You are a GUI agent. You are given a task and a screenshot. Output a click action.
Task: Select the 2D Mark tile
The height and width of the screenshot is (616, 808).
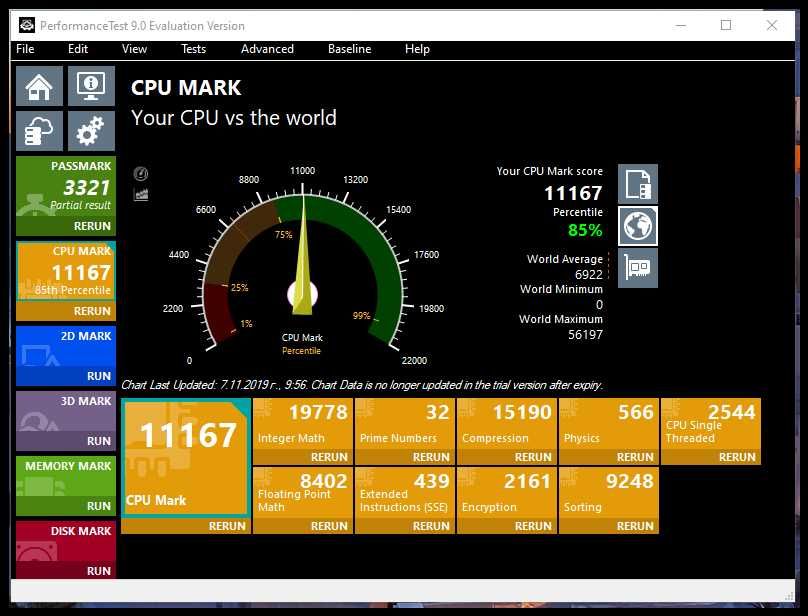66,346
